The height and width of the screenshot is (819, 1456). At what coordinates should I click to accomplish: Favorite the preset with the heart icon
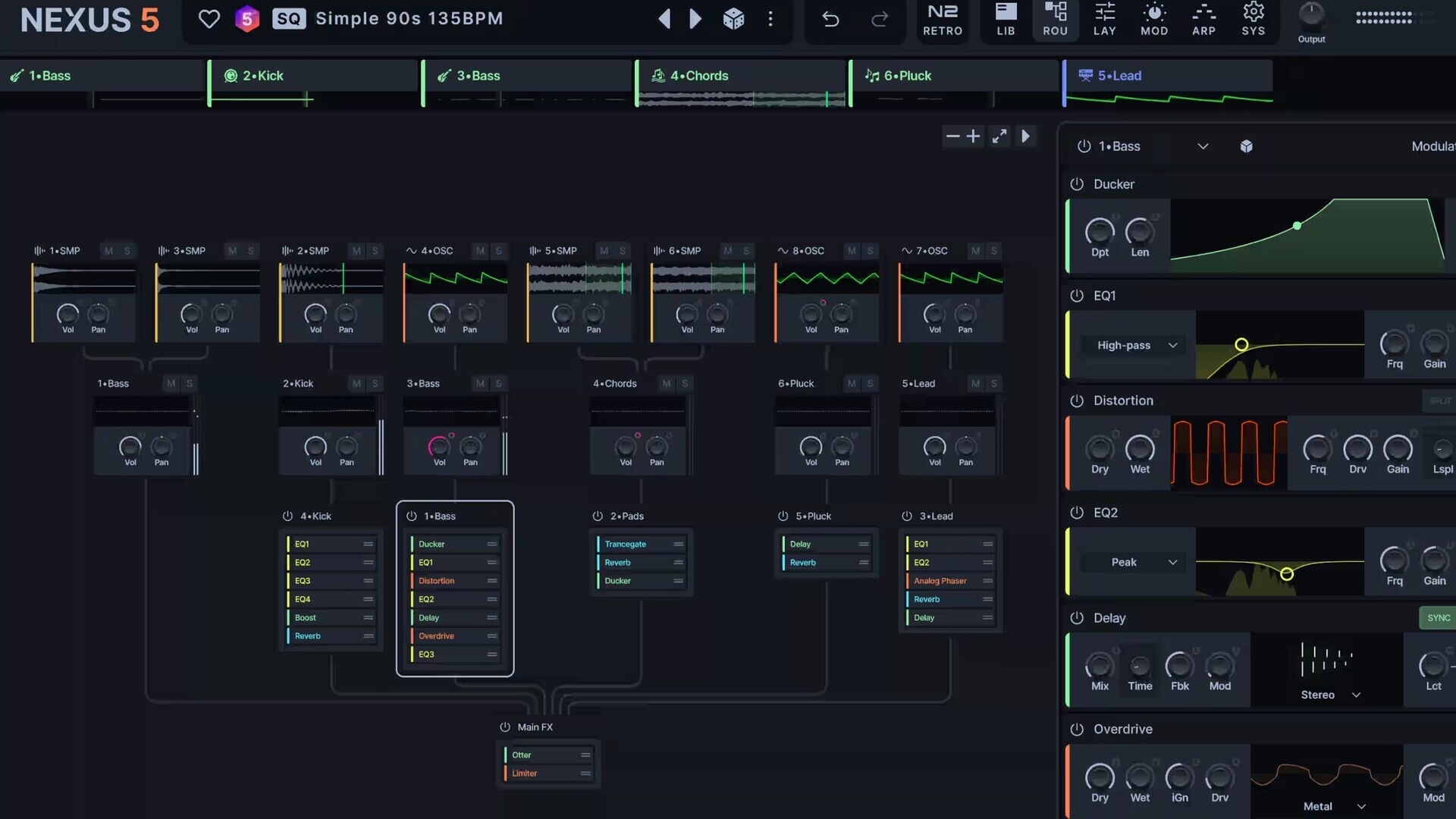click(x=209, y=19)
